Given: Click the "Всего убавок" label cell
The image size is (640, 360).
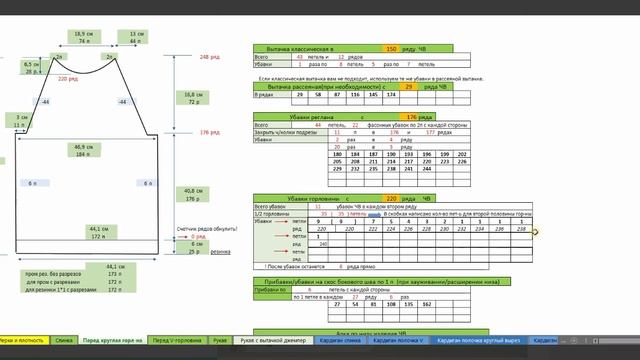Looking at the screenshot, I should (280, 207).
